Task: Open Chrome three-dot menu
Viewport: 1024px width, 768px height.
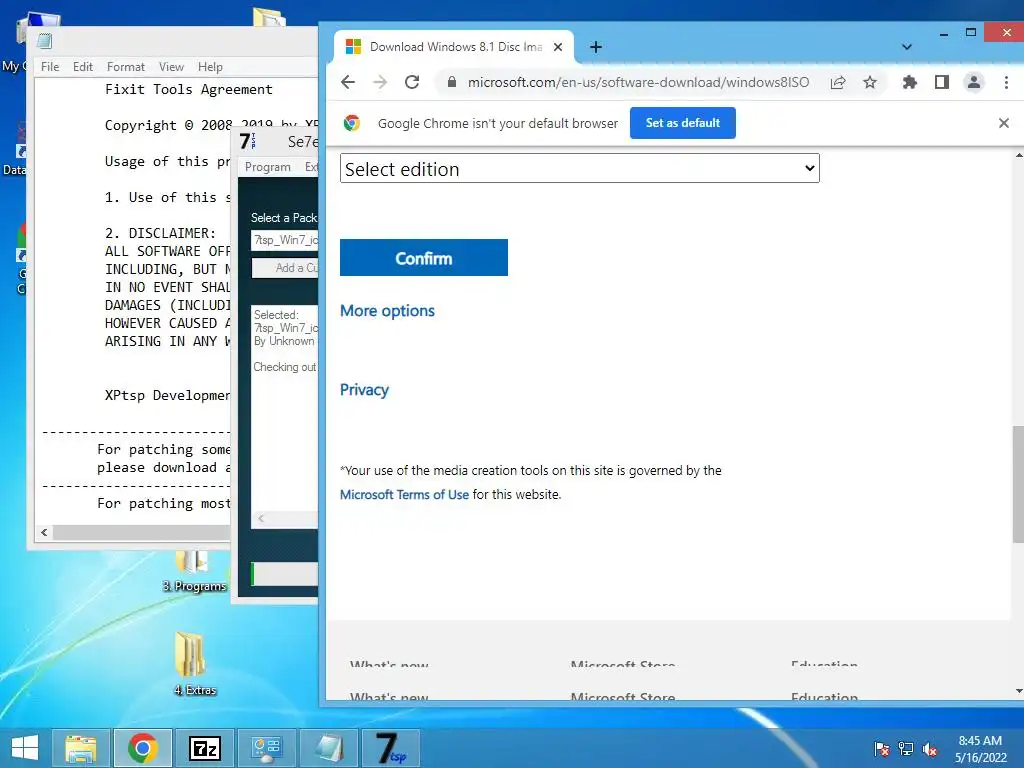Action: click(1006, 82)
